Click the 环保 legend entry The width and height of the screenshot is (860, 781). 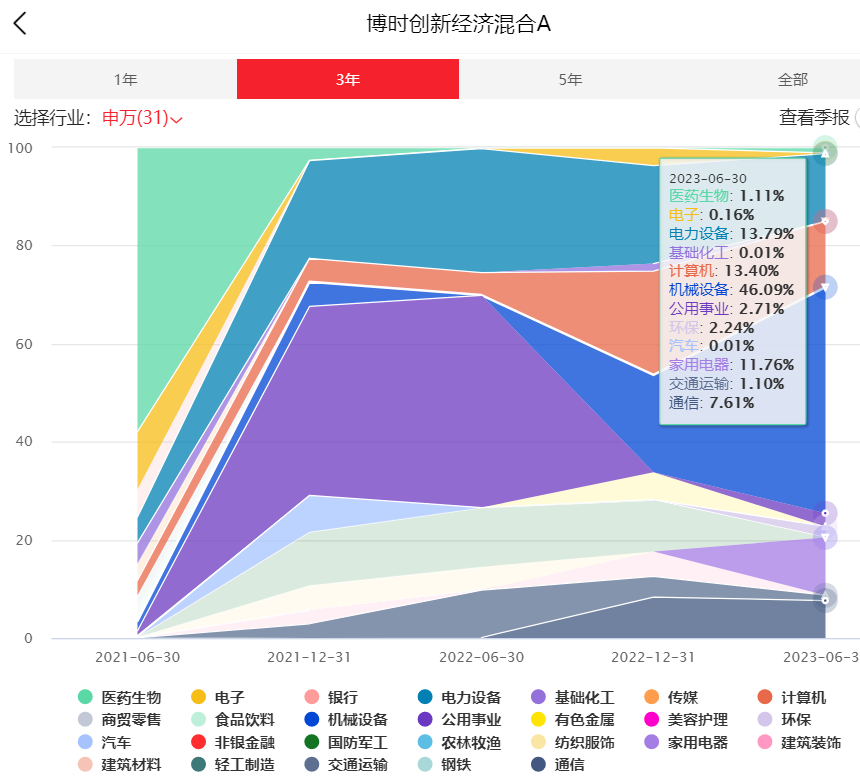click(785, 719)
